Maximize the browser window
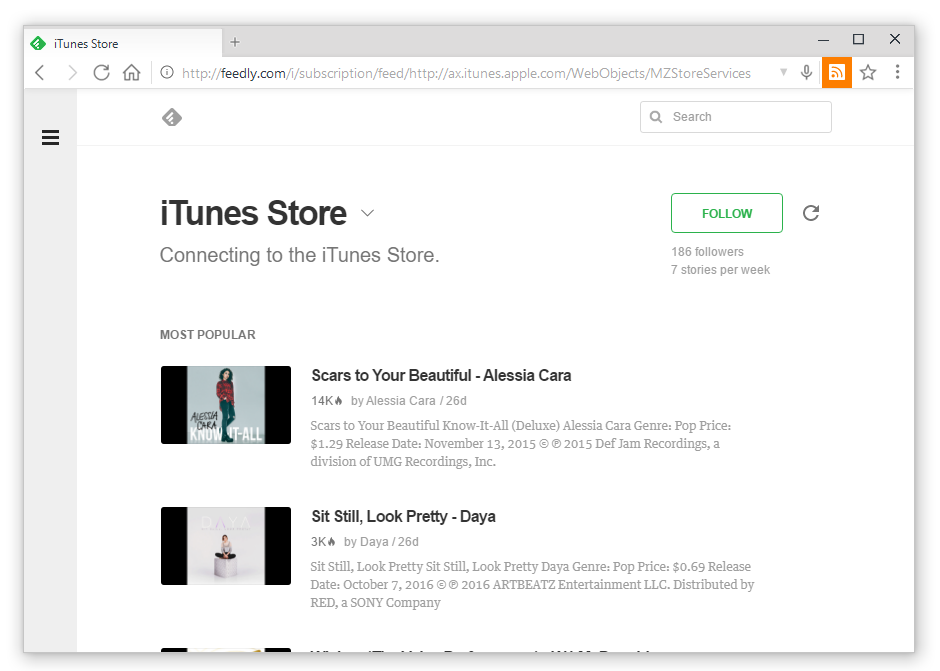940x671 pixels. coord(858,39)
